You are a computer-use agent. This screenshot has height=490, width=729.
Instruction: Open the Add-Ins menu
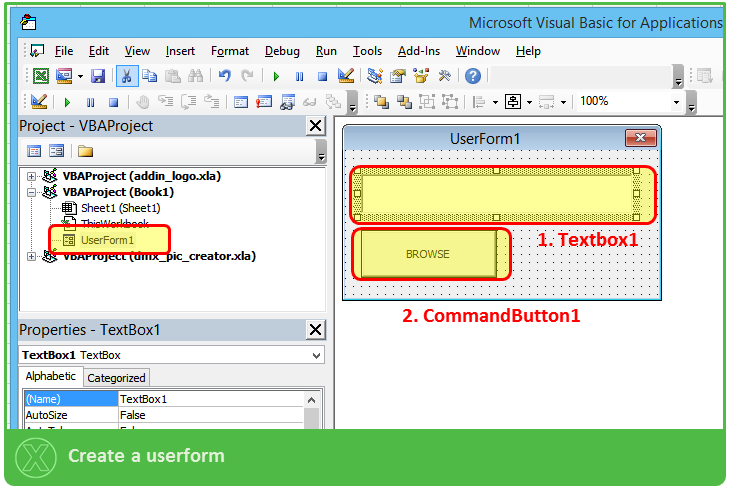(419, 51)
